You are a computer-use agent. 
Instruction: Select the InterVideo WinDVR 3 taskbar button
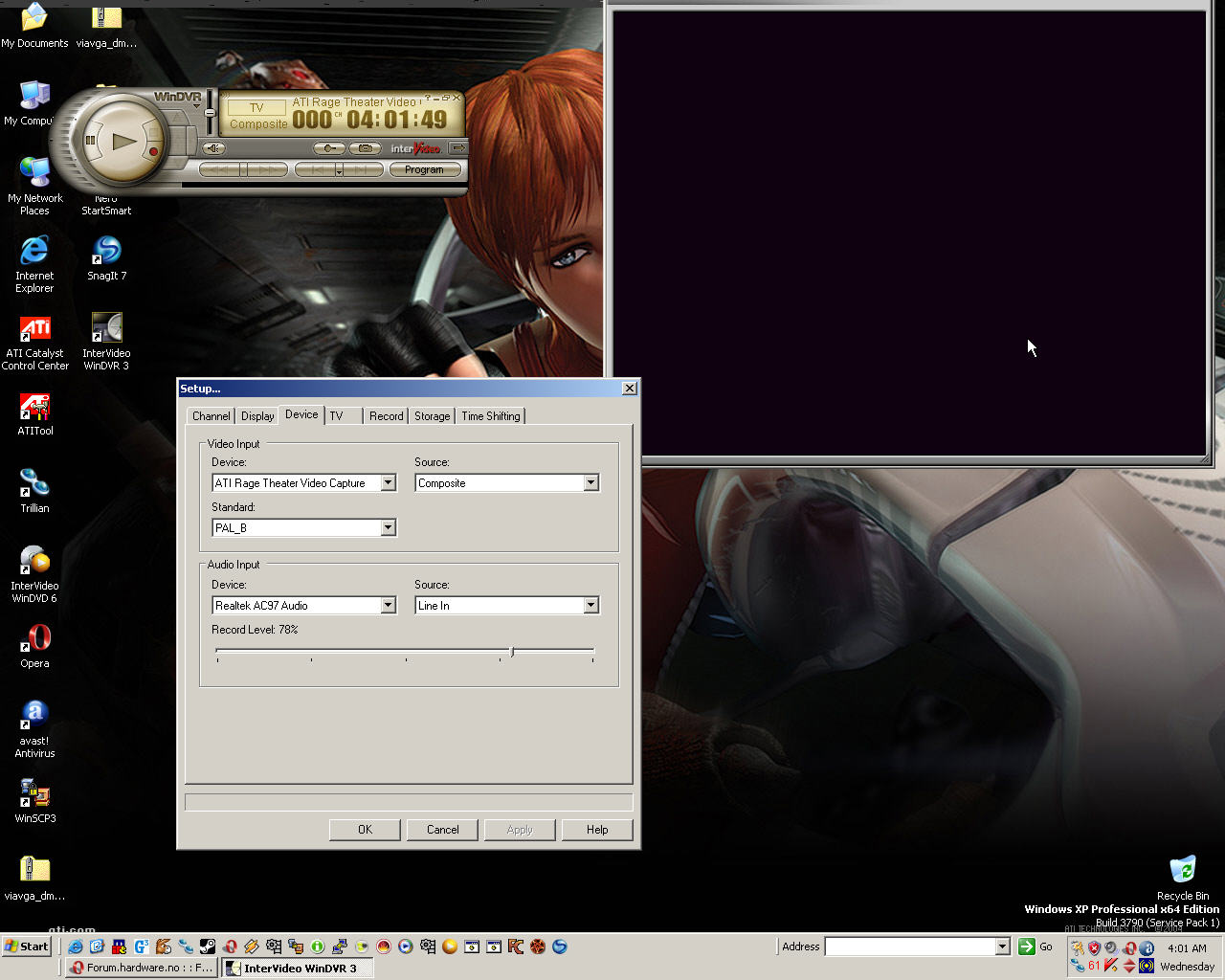297,968
